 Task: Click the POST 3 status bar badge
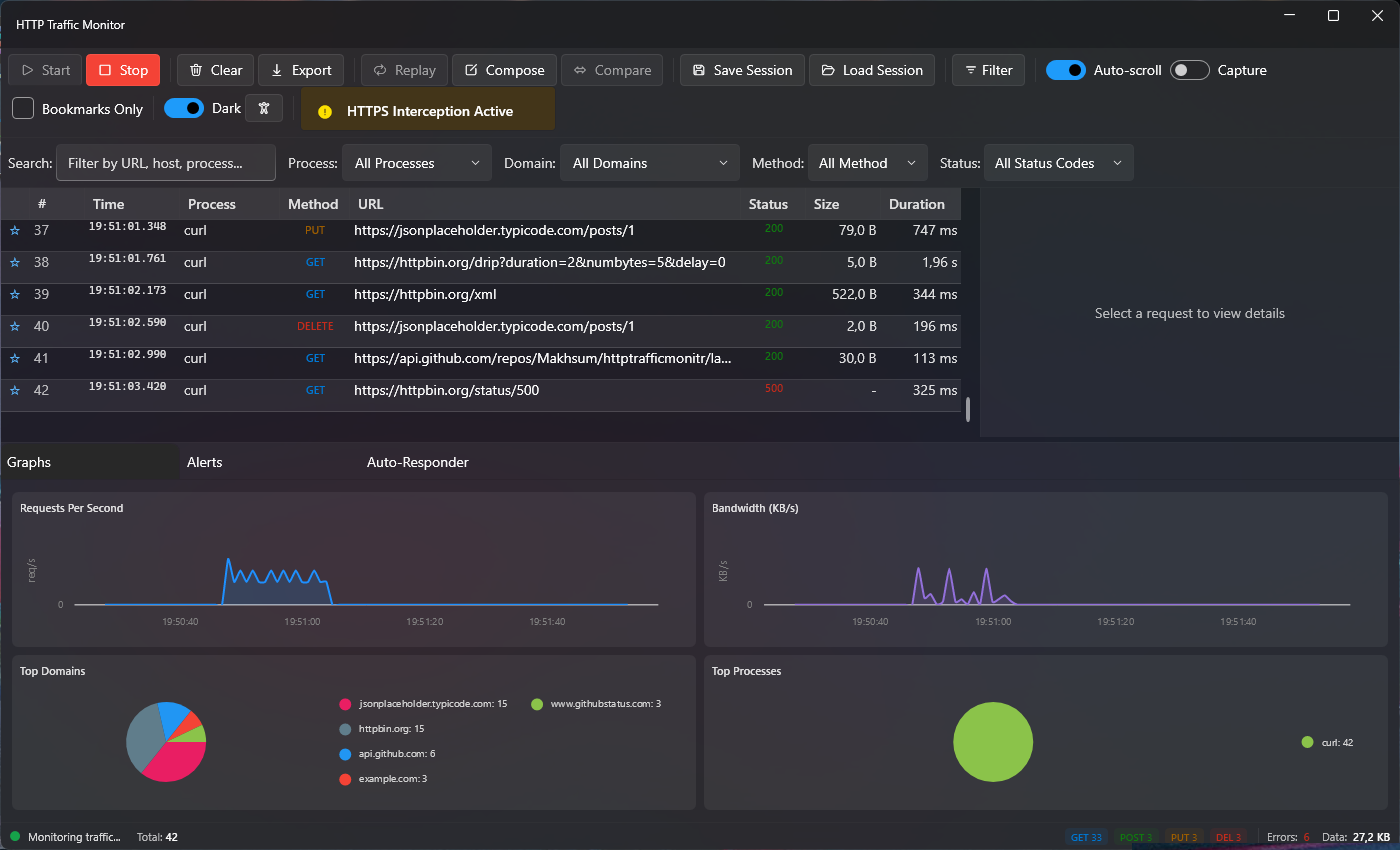pos(1136,837)
